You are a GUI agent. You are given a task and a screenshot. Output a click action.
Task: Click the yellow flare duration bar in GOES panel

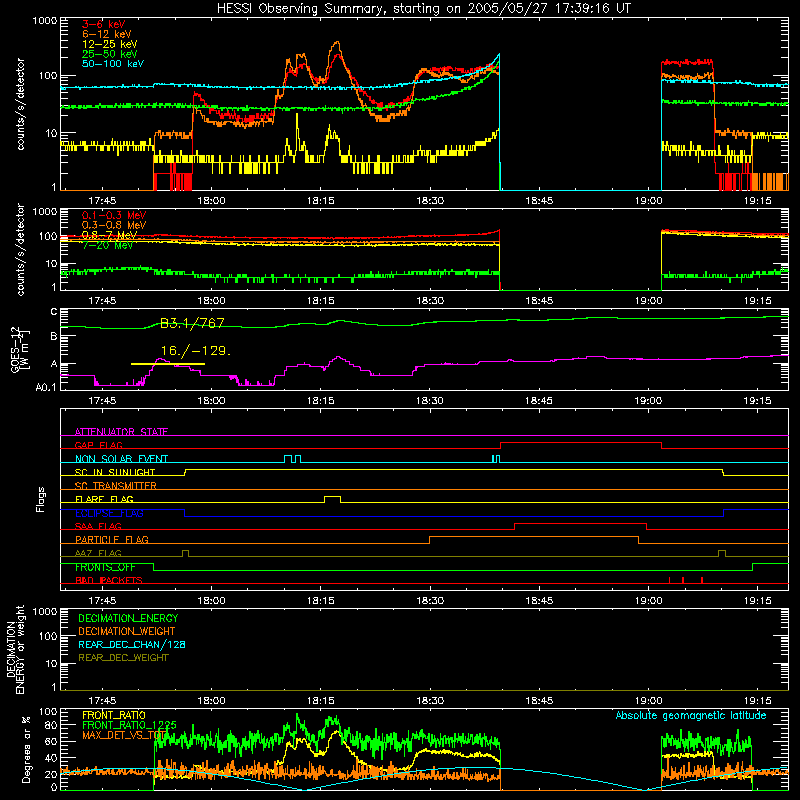click(x=168, y=364)
